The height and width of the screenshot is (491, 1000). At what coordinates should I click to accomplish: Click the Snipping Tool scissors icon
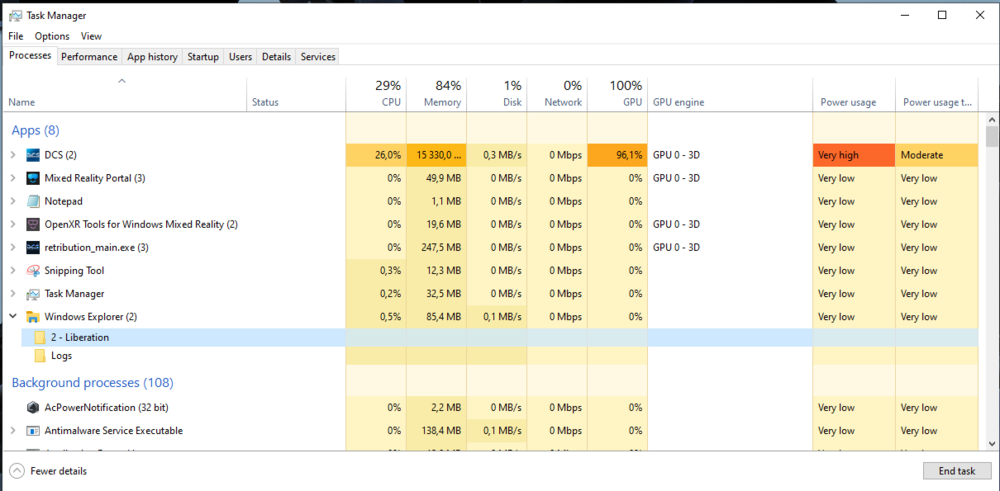coord(33,270)
